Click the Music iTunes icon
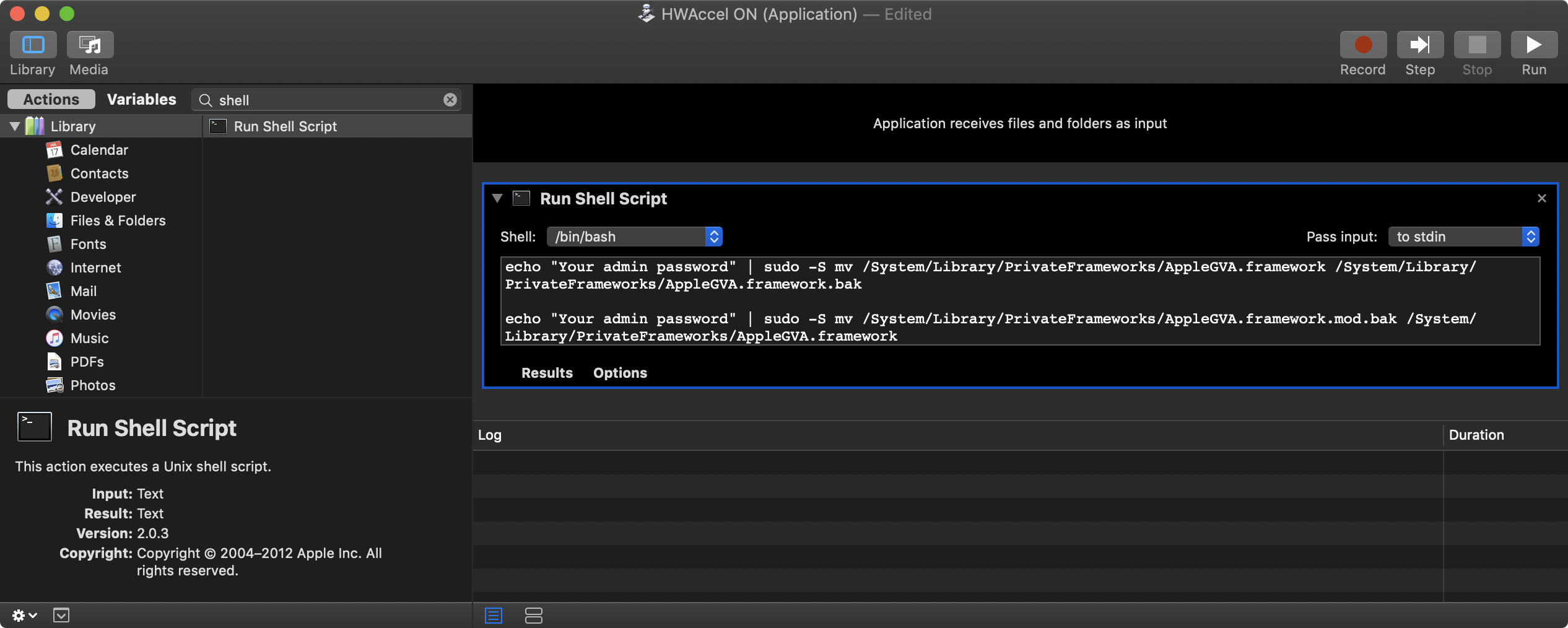The image size is (1568, 628). click(x=54, y=338)
